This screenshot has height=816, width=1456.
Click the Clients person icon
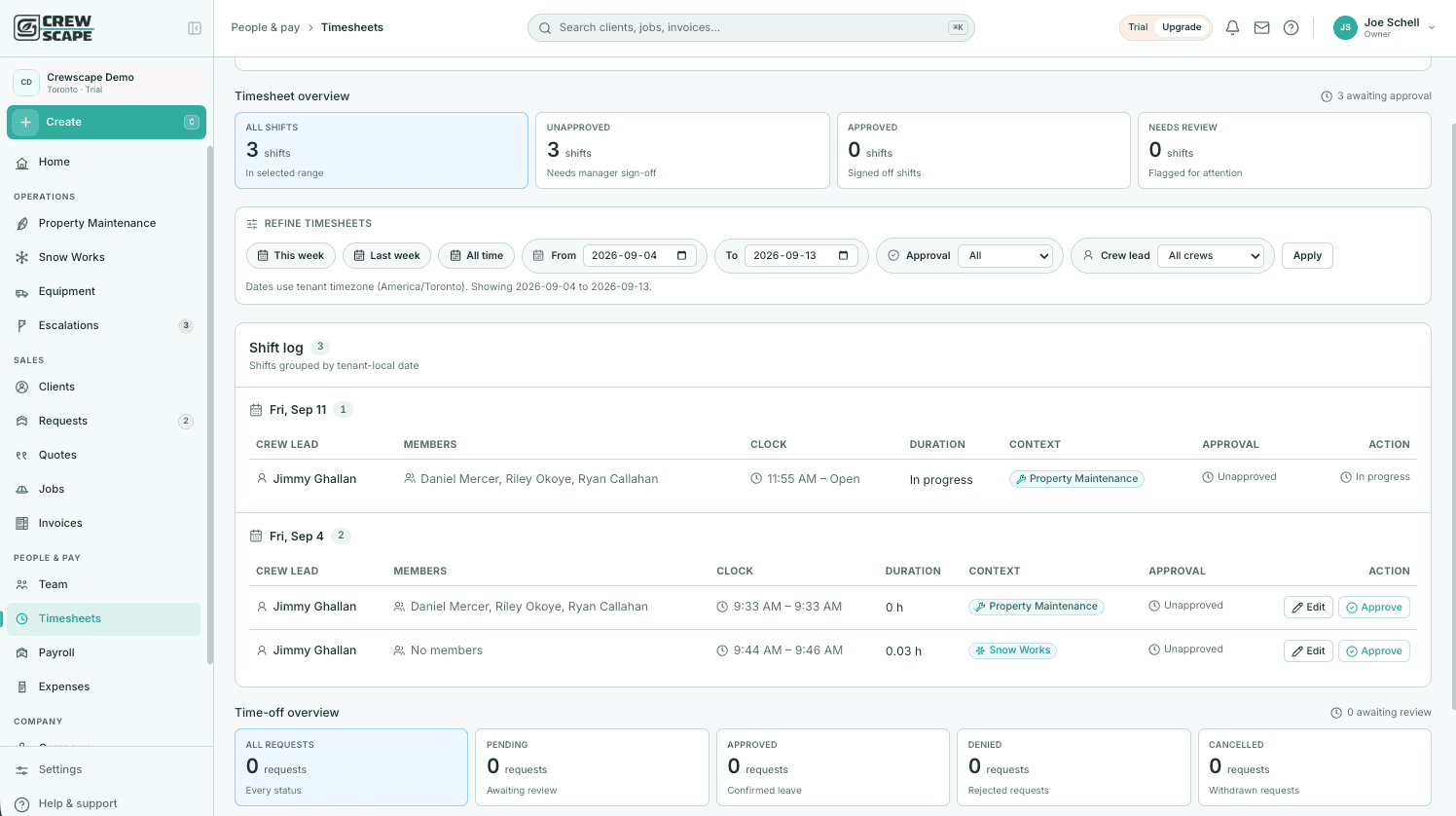tap(22, 387)
